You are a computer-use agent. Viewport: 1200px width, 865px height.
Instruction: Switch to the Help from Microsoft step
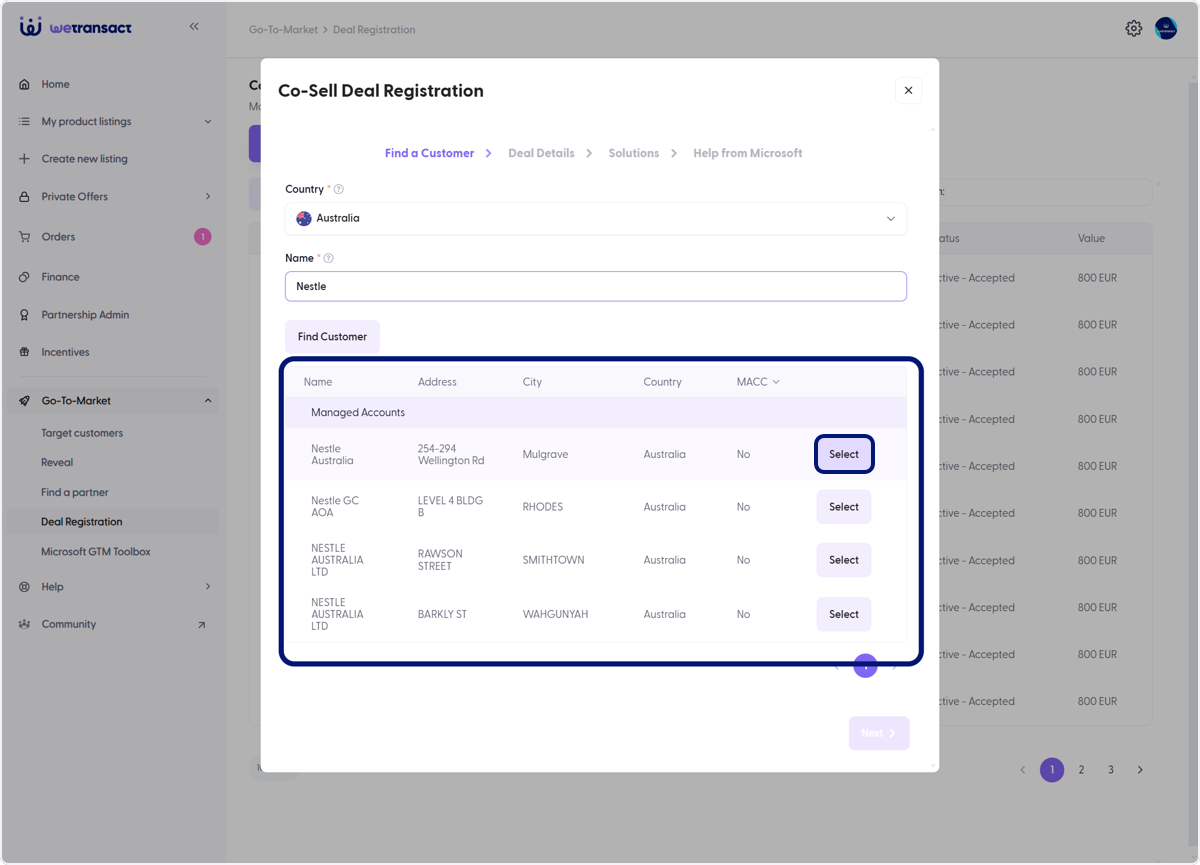(x=748, y=153)
